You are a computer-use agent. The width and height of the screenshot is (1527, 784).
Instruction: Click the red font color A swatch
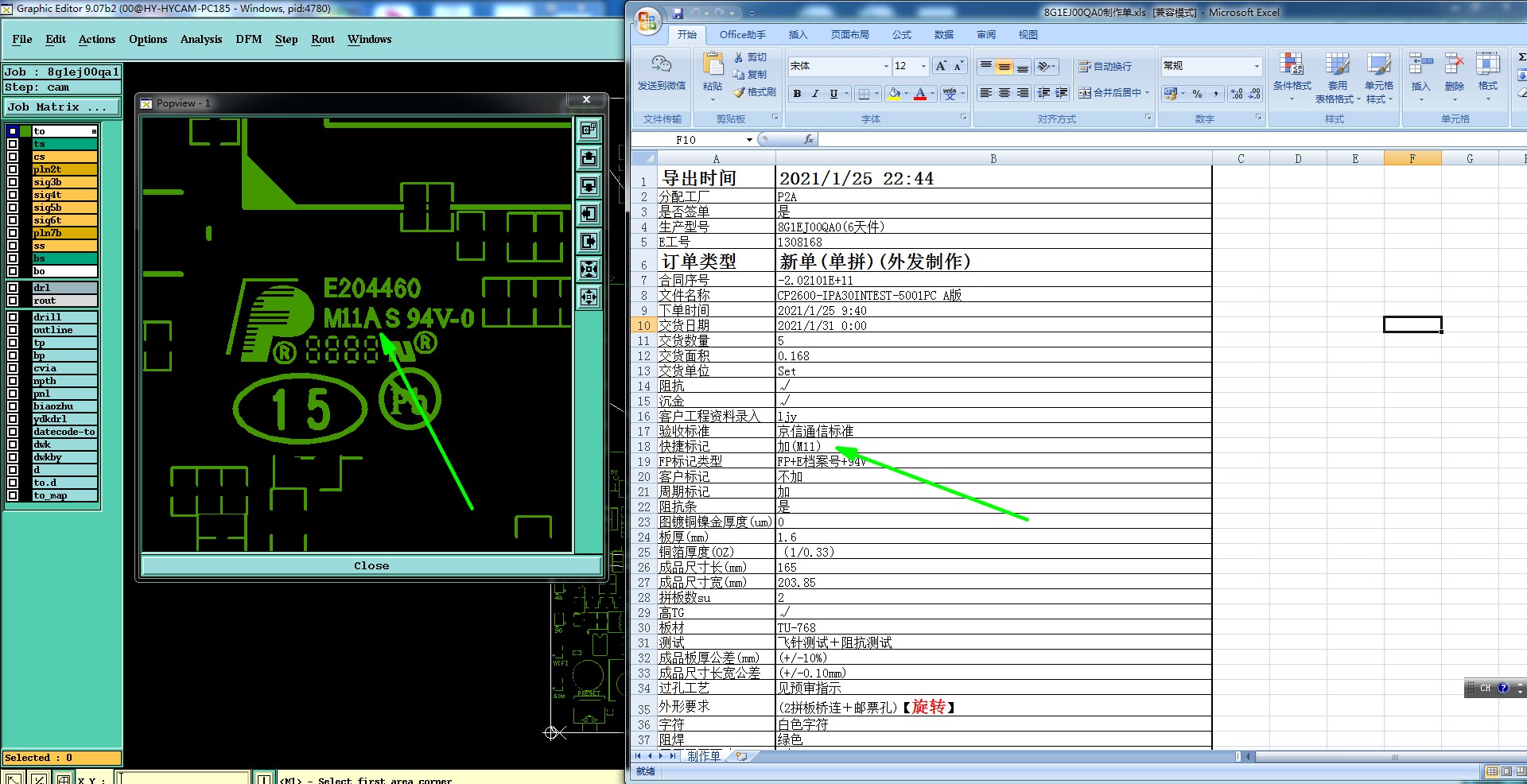coord(920,94)
